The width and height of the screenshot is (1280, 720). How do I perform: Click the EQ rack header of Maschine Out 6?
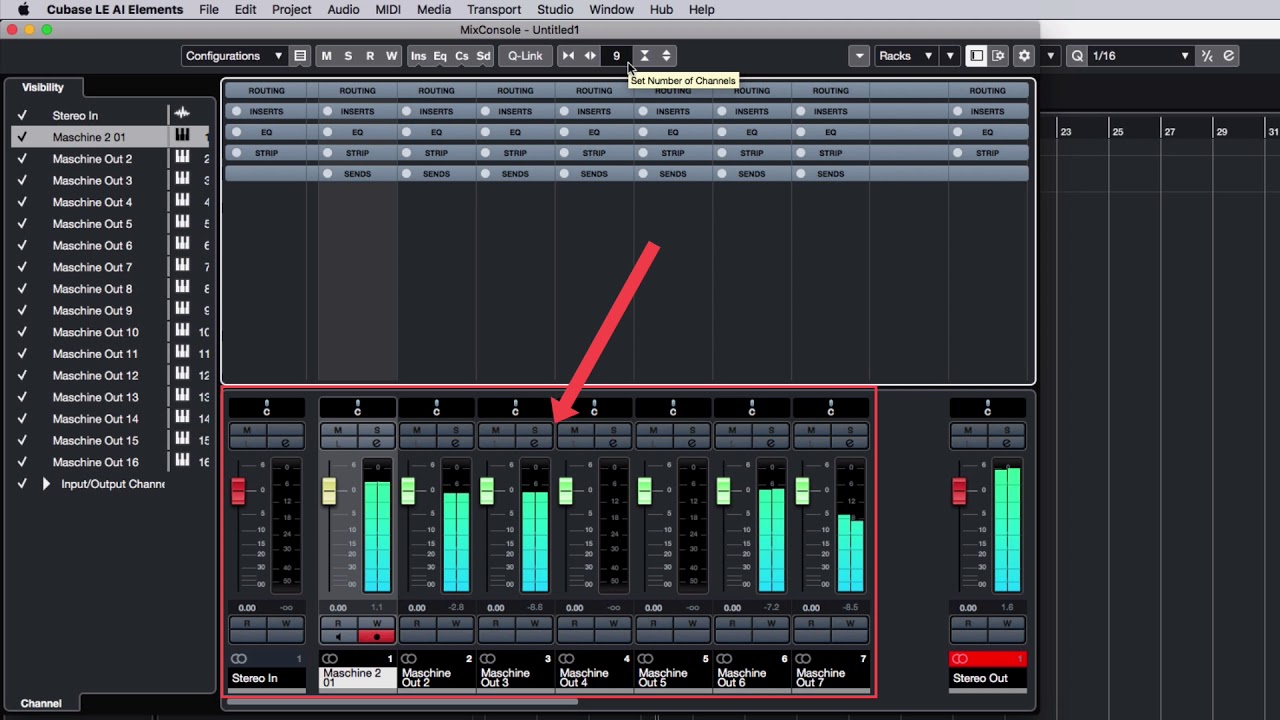tap(751, 132)
